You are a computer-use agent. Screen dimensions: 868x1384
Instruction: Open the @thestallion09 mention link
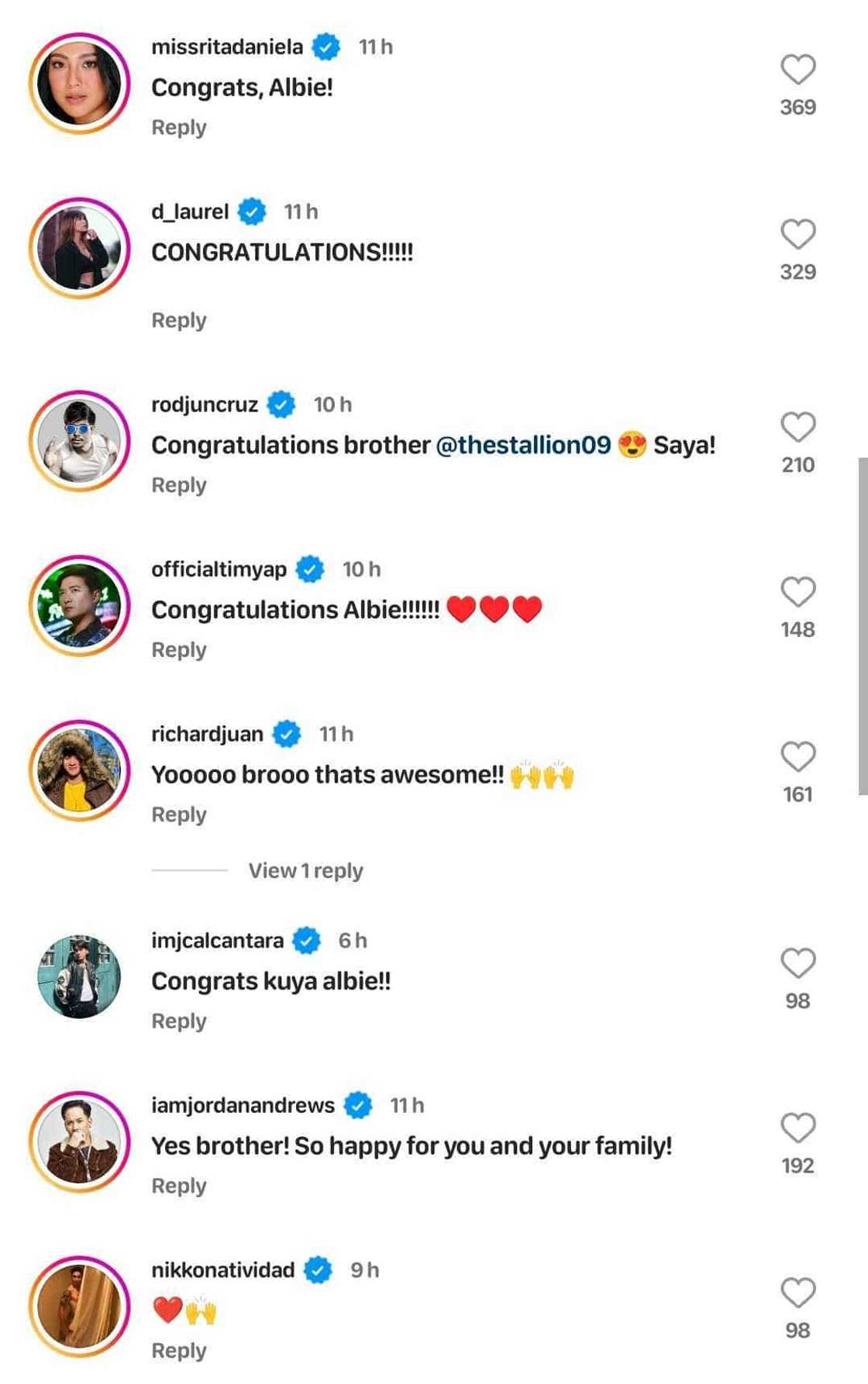click(x=523, y=446)
